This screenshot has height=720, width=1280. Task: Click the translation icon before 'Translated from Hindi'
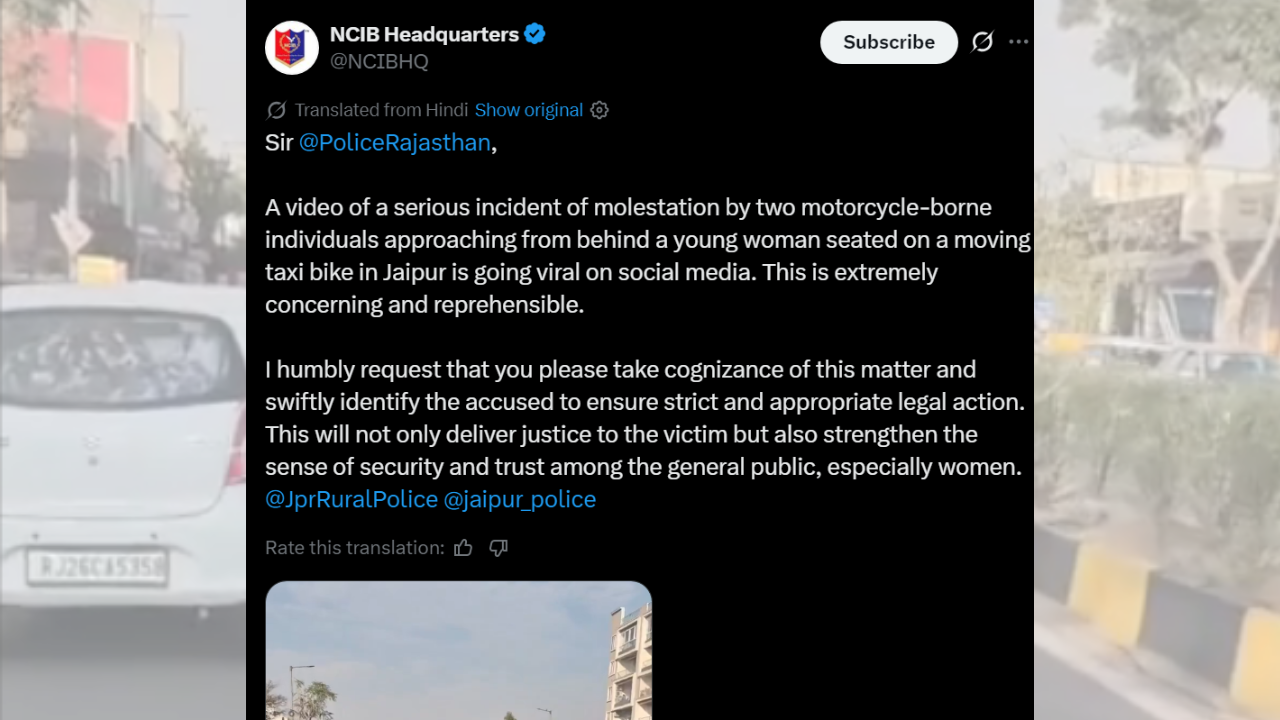pyautogui.click(x=276, y=110)
